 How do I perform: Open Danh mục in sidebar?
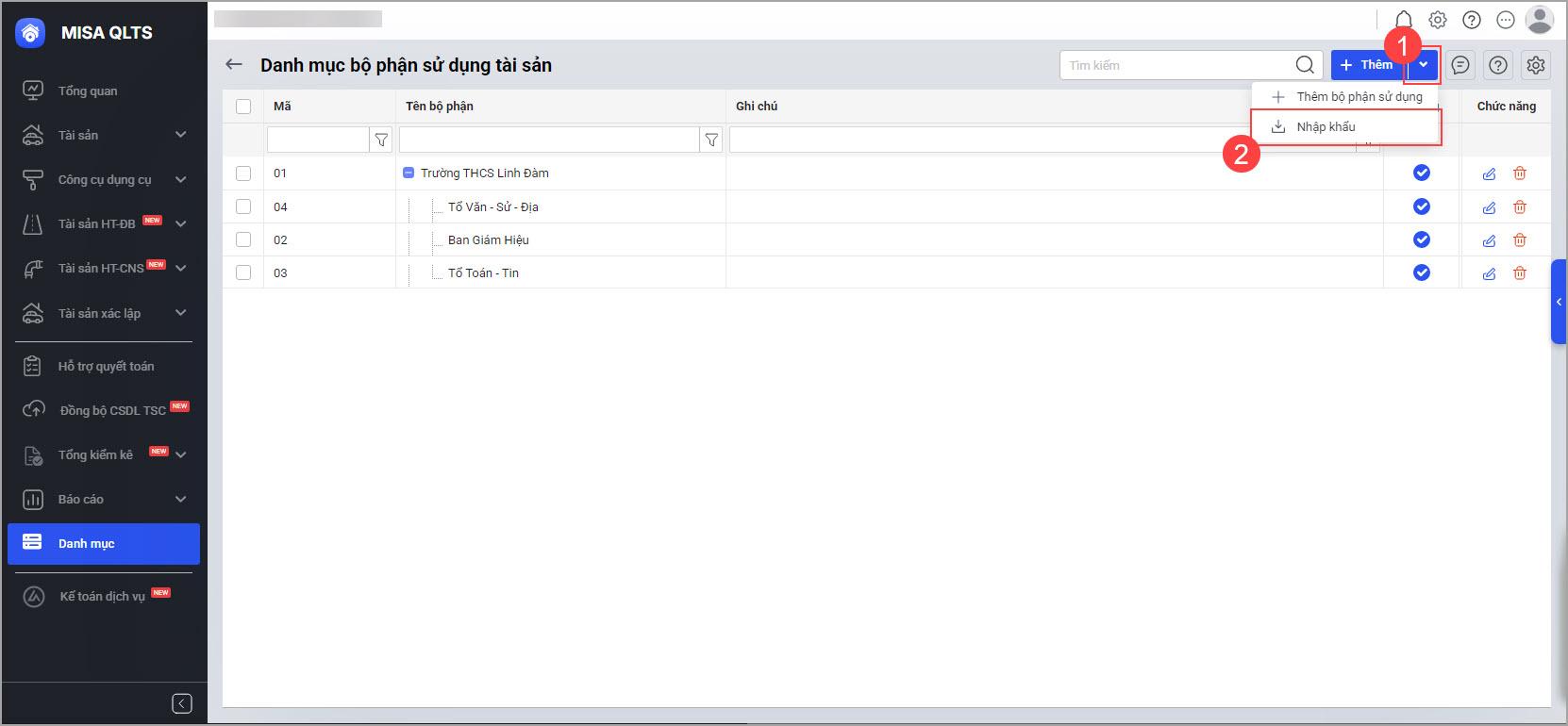pos(104,544)
